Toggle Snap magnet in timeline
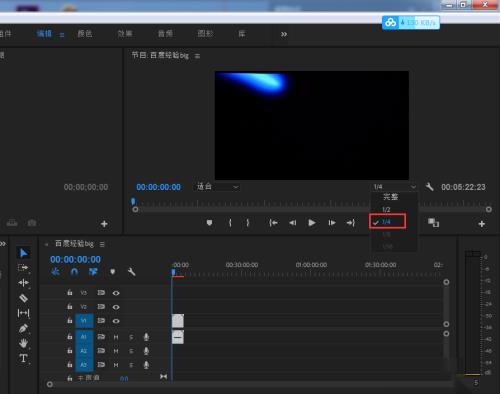The image size is (500, 394). tap(74, 272)
